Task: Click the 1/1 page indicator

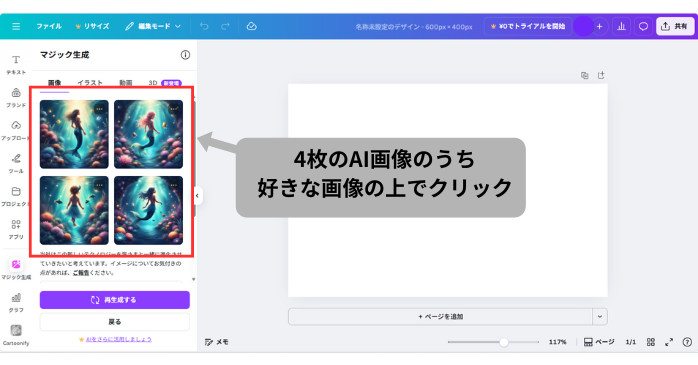Action: tap(631, 342)
